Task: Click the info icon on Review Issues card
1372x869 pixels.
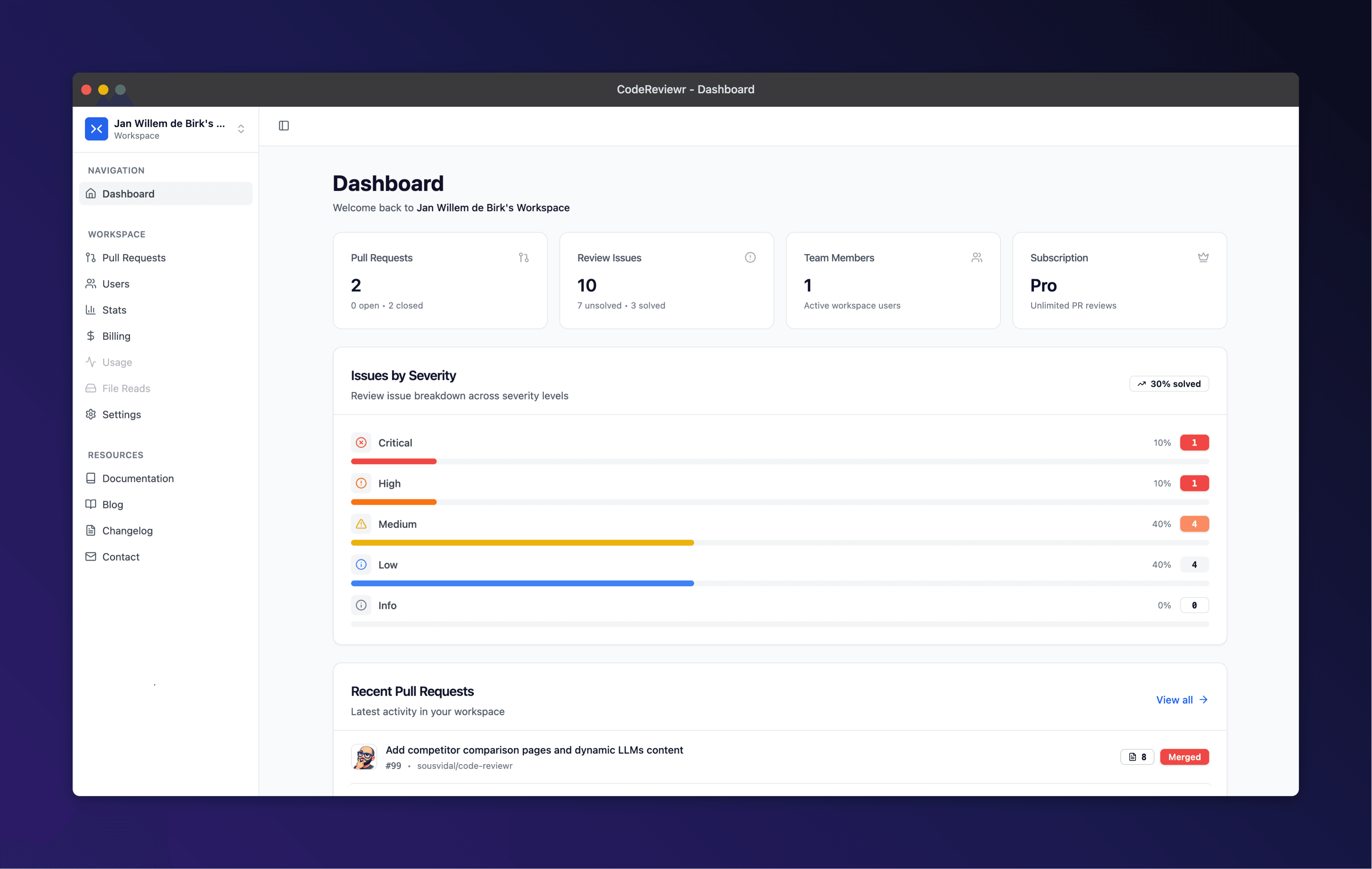Action: click(x=750, y=257)
